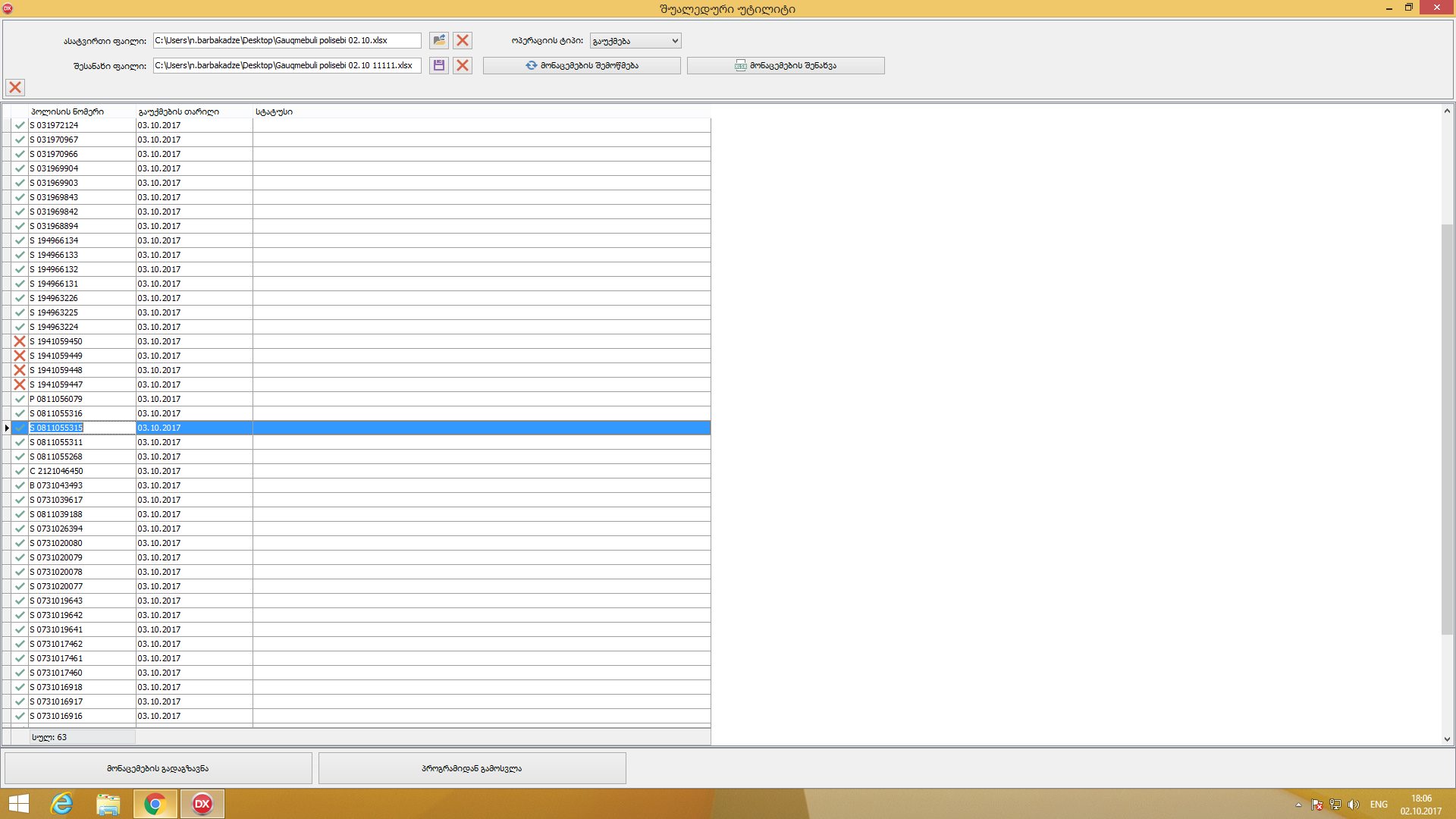Click the purple save disk icon
Screen dimensions: 1456x819
438,65
